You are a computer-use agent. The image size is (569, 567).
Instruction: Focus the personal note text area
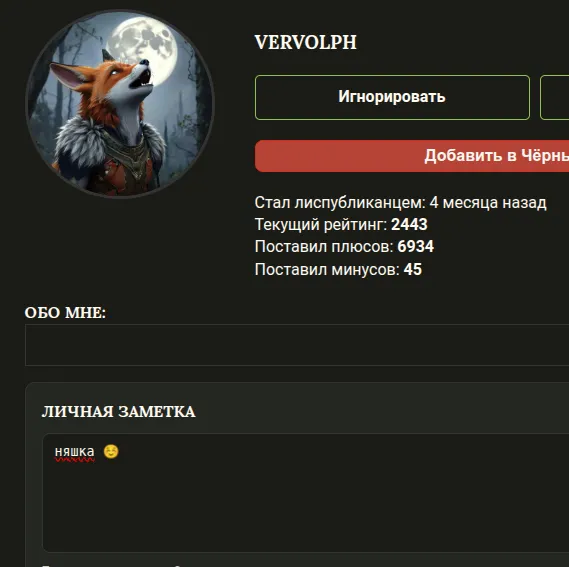coord(306,493)
